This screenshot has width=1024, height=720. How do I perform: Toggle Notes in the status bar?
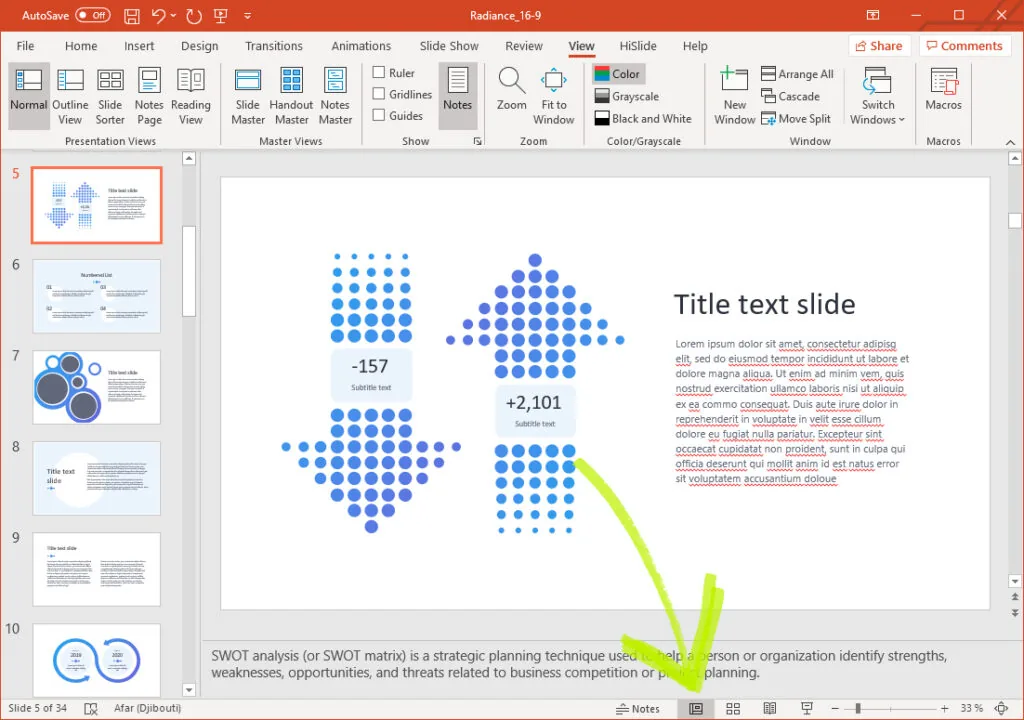(x=638, y=709)
